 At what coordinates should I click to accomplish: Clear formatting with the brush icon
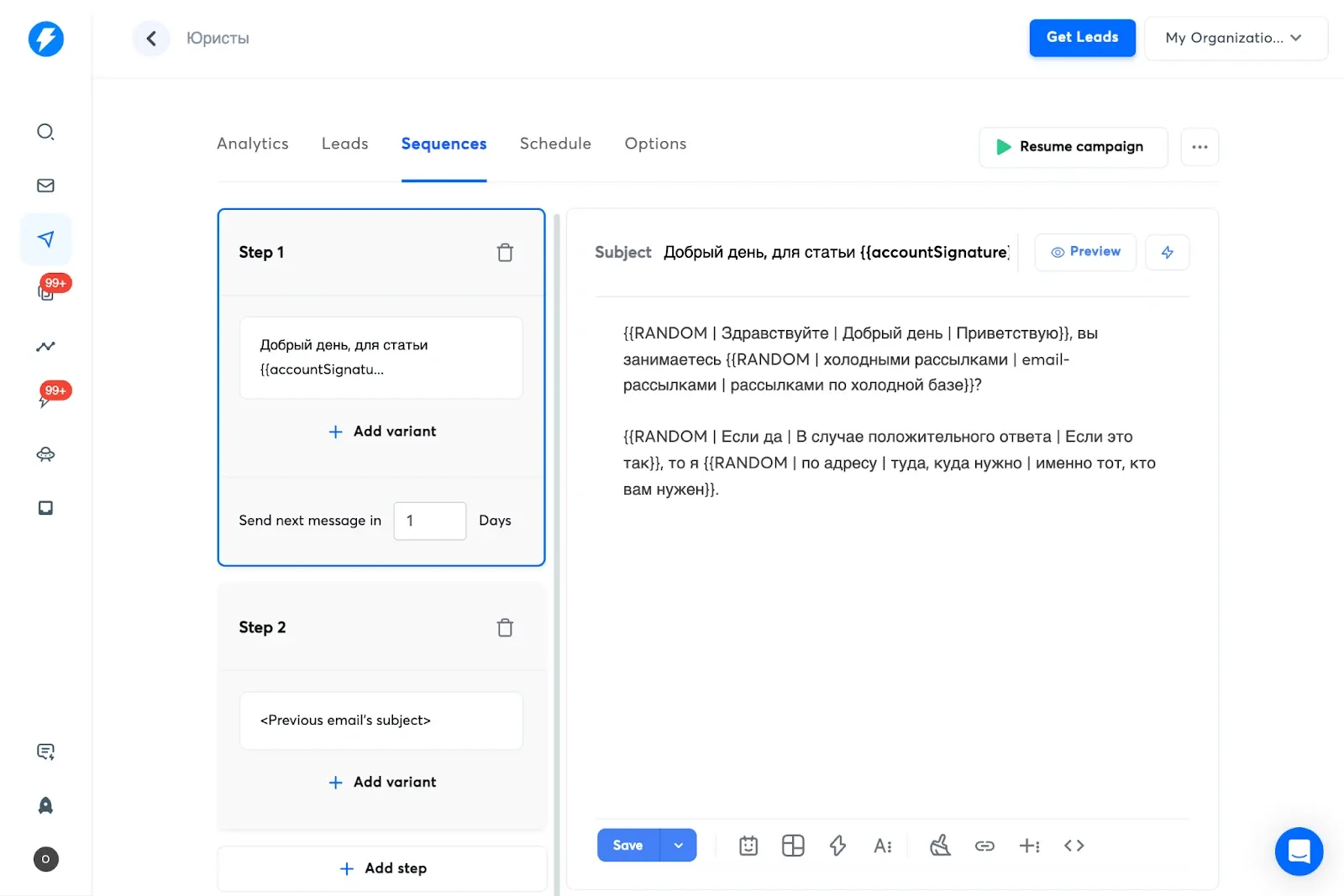point(940,846)
